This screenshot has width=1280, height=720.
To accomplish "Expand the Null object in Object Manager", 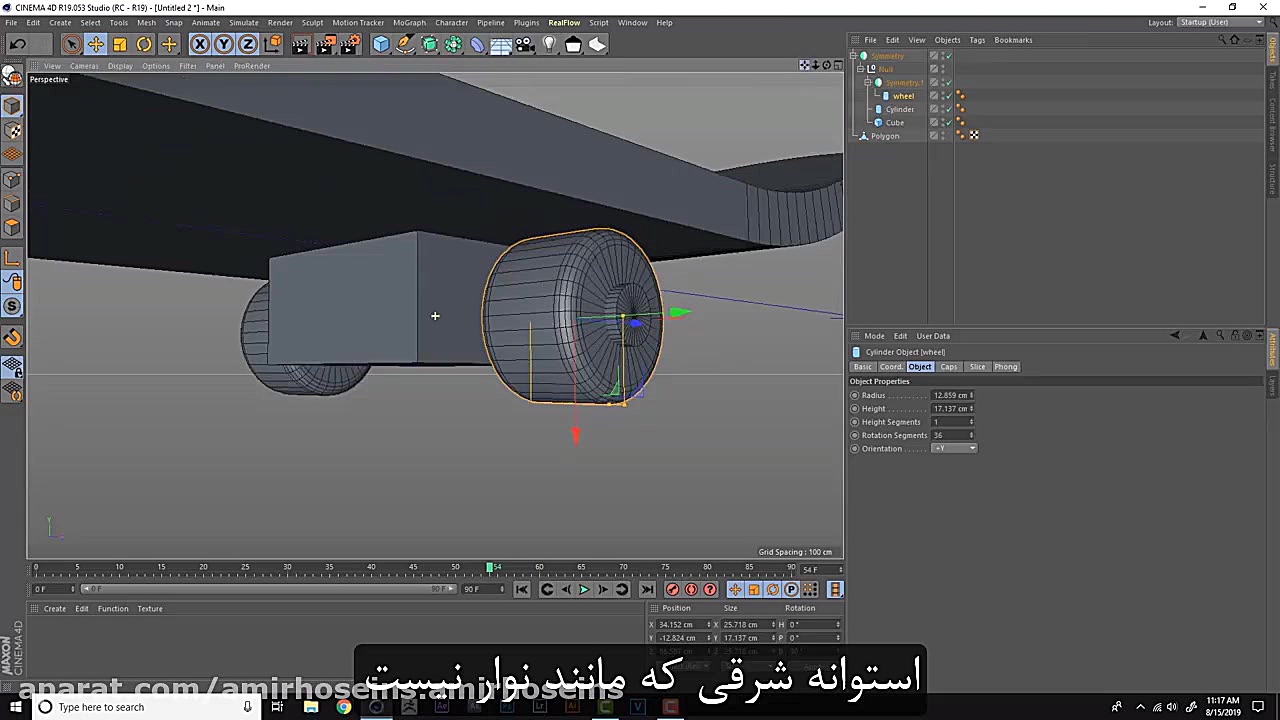I will click(x=859, y=68).
